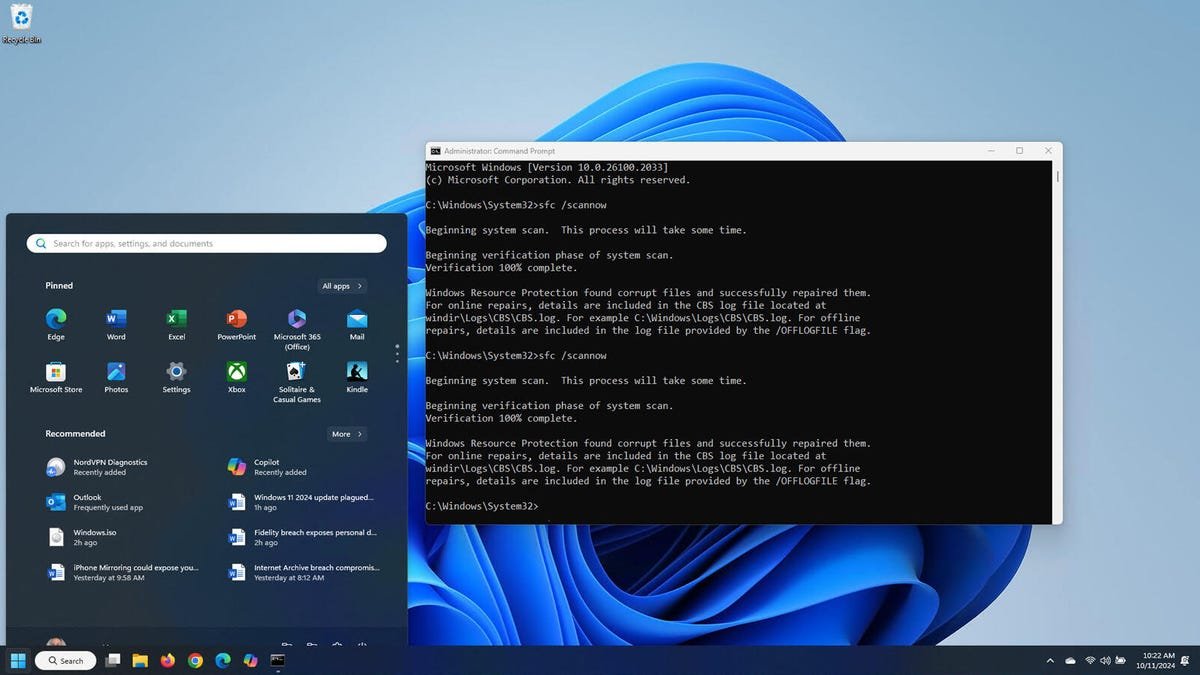The height and width of the screenshot is (675, 1200).
Task: Expand More recommended items
Action: pos(347,434)
